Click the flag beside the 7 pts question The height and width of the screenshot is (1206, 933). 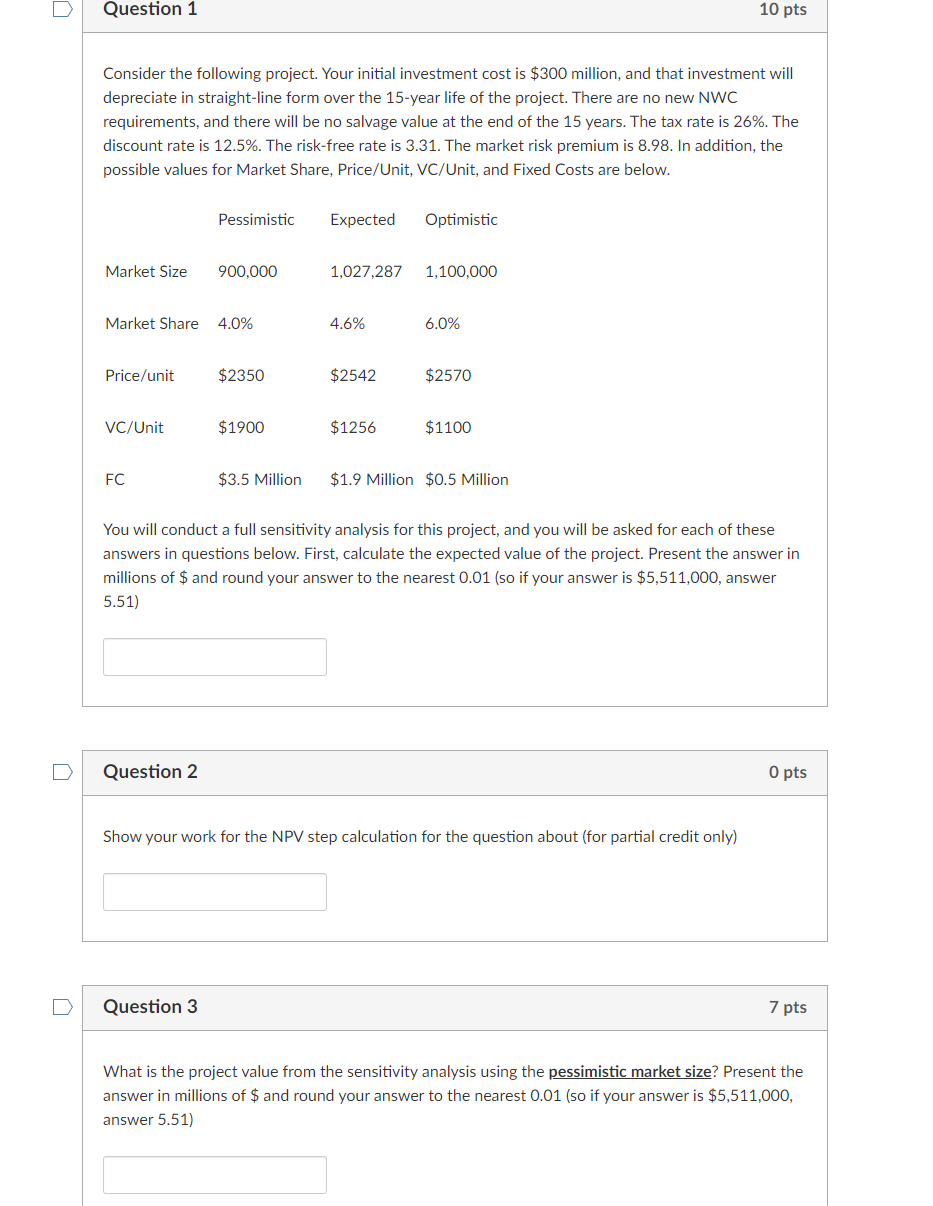pos(60,1008)
